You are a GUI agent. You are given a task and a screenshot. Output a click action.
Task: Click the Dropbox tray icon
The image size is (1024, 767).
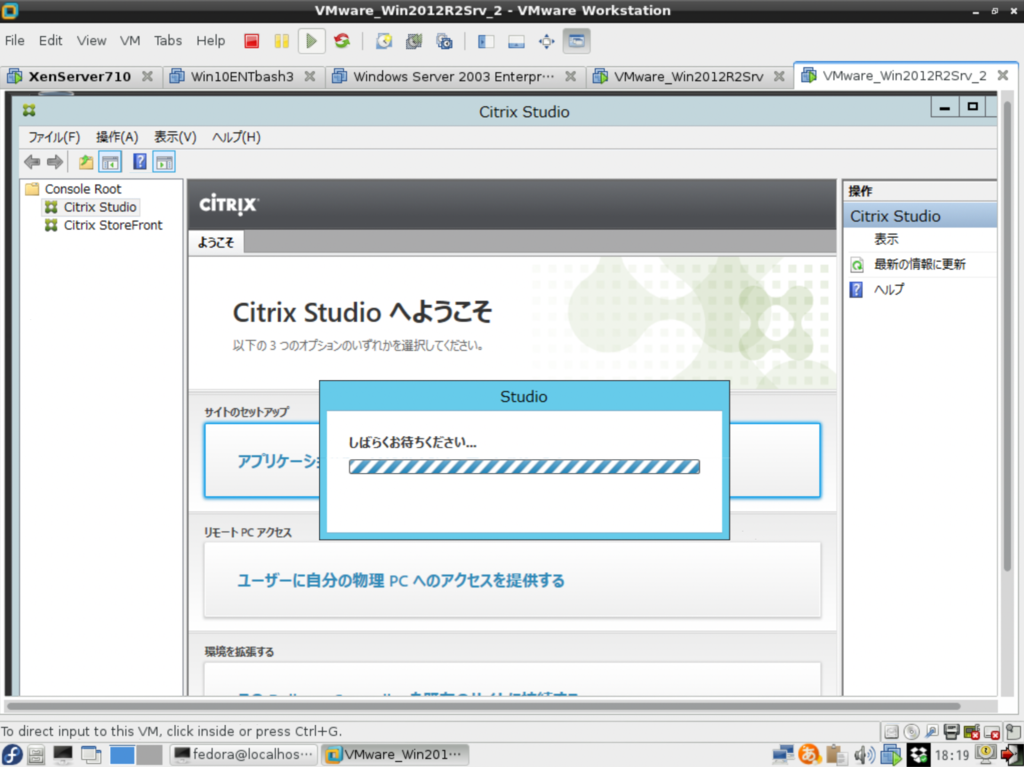919,755
